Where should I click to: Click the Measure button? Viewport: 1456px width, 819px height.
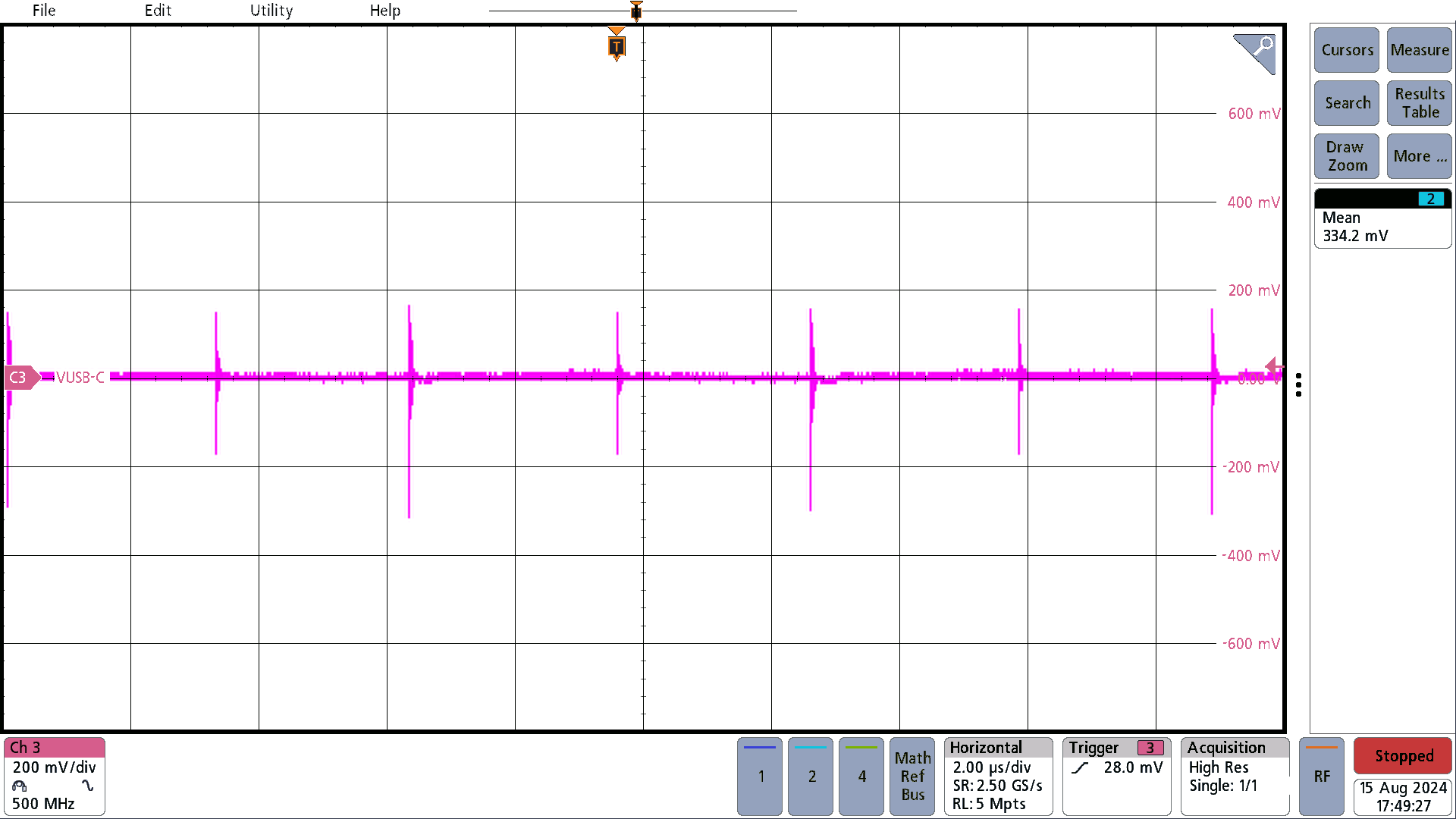point(1420,50)
